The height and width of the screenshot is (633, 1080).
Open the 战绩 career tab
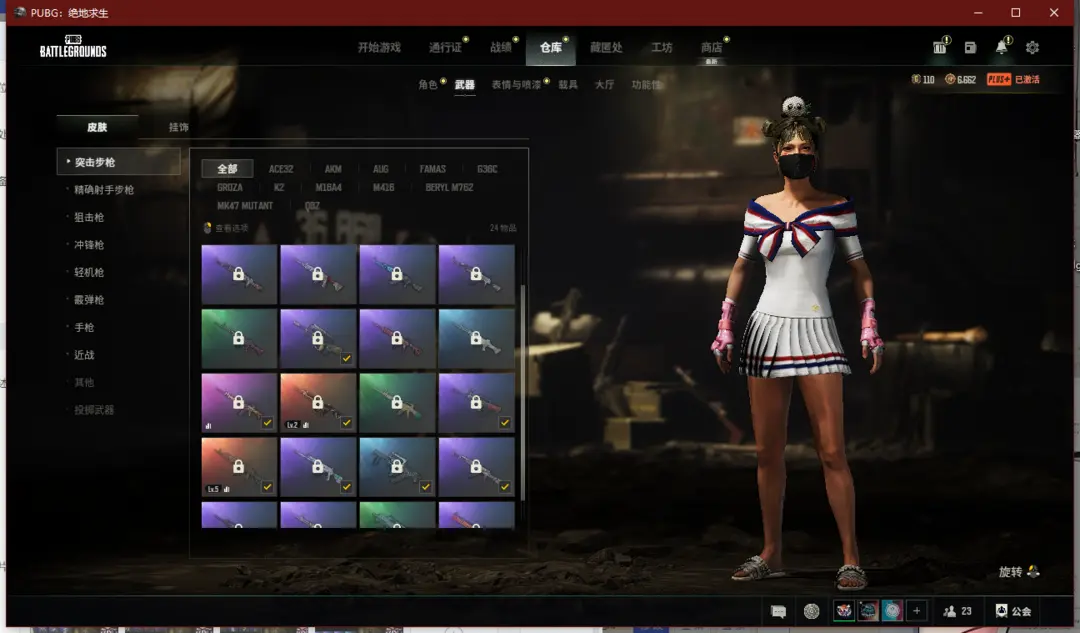point(501,48)
